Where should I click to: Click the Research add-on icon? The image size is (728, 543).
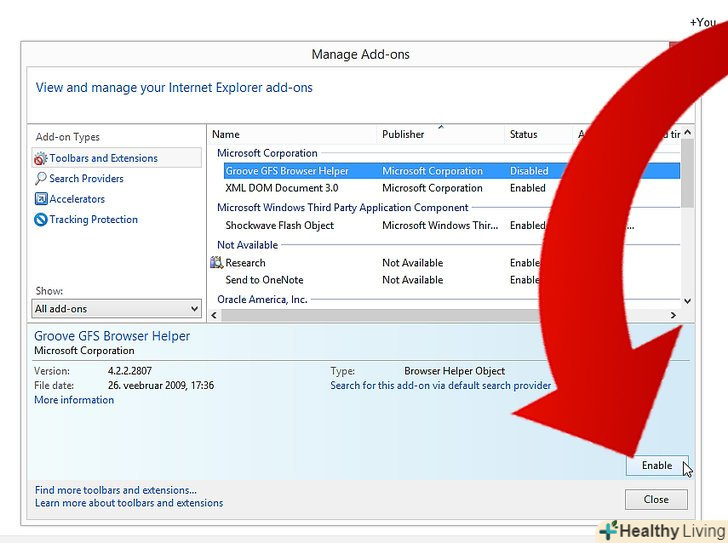216,263
